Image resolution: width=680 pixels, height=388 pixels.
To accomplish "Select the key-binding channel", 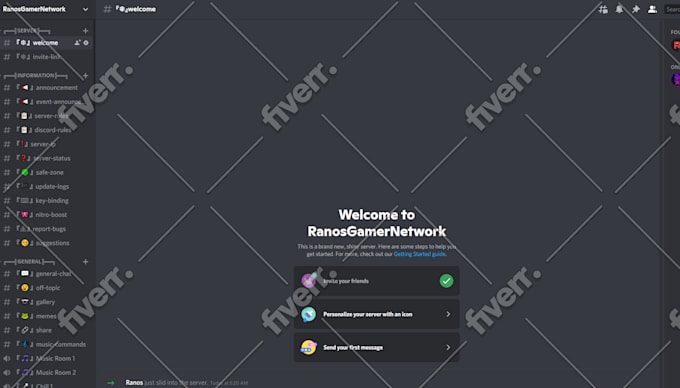I will click(x=47, y=201).
